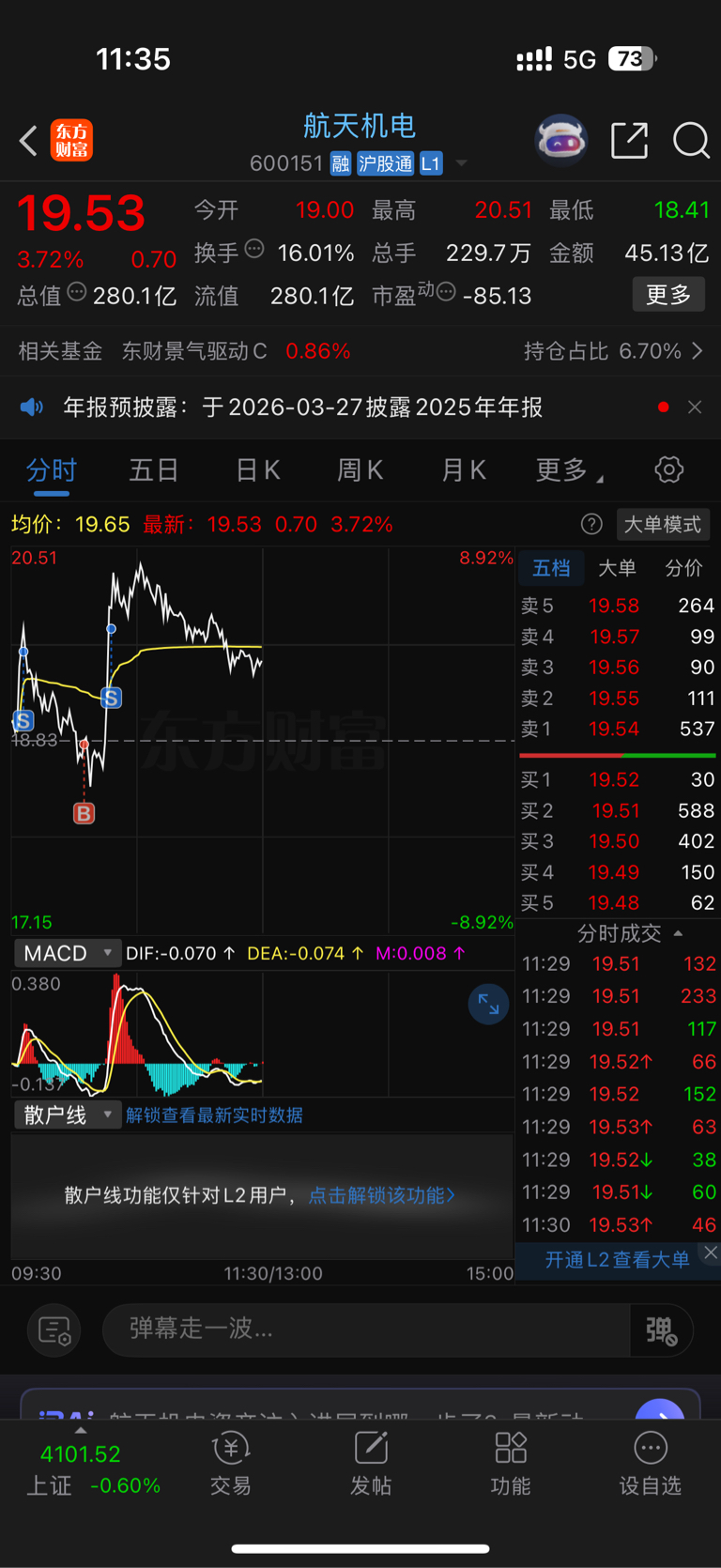Screen dimensions: 721x1568
Task: Click the 更多 quote details button
Action: pos(668,295)
